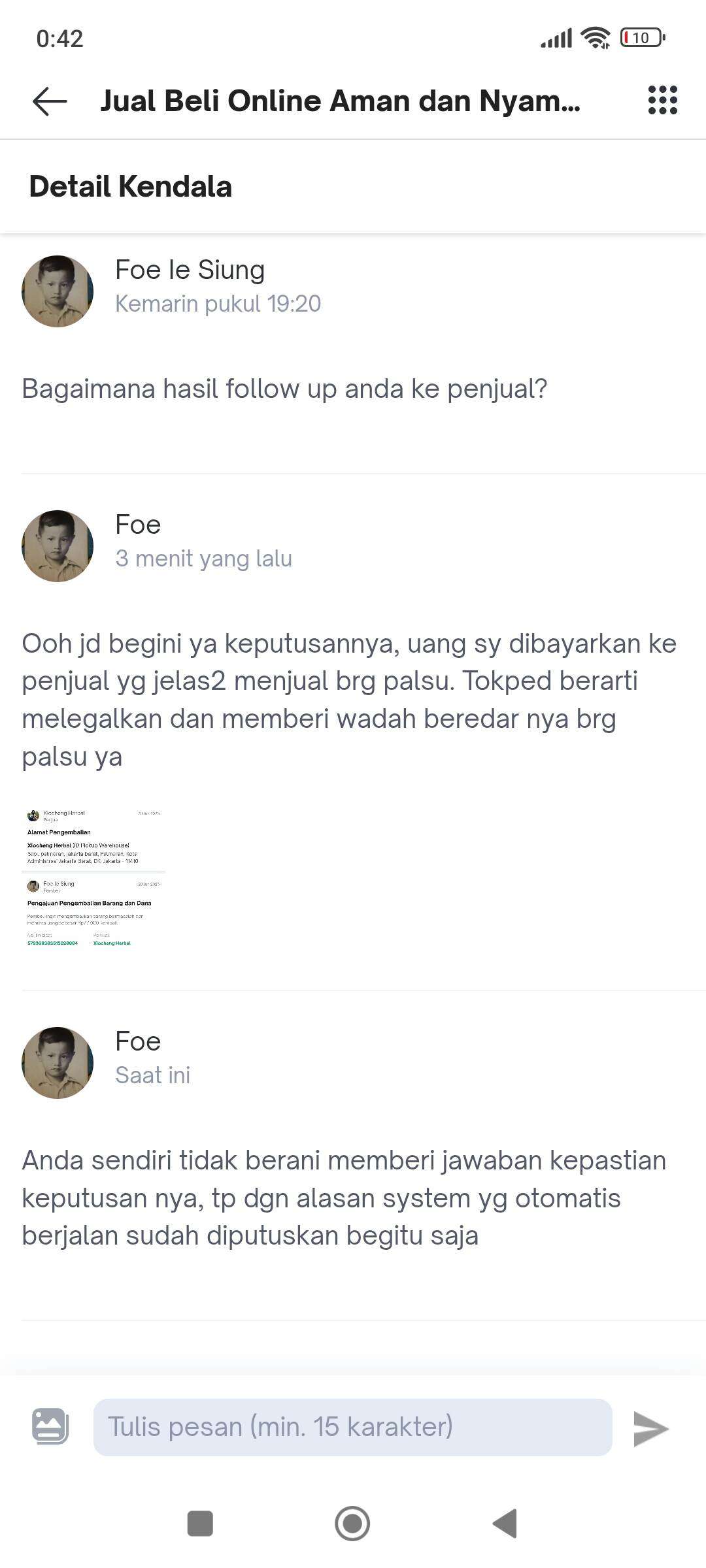Viewport: 706px width, 1568px height.
Task: Tap the message starting 'Anda sendiri tidak berani'
Action: point(344,1198)
